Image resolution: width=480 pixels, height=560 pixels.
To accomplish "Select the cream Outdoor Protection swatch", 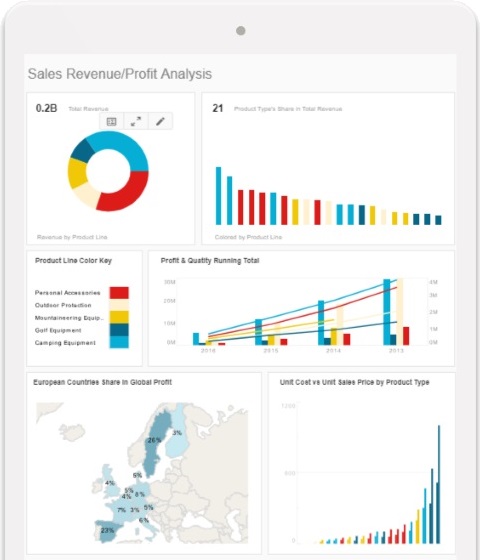I will click(x=119, y=305).
